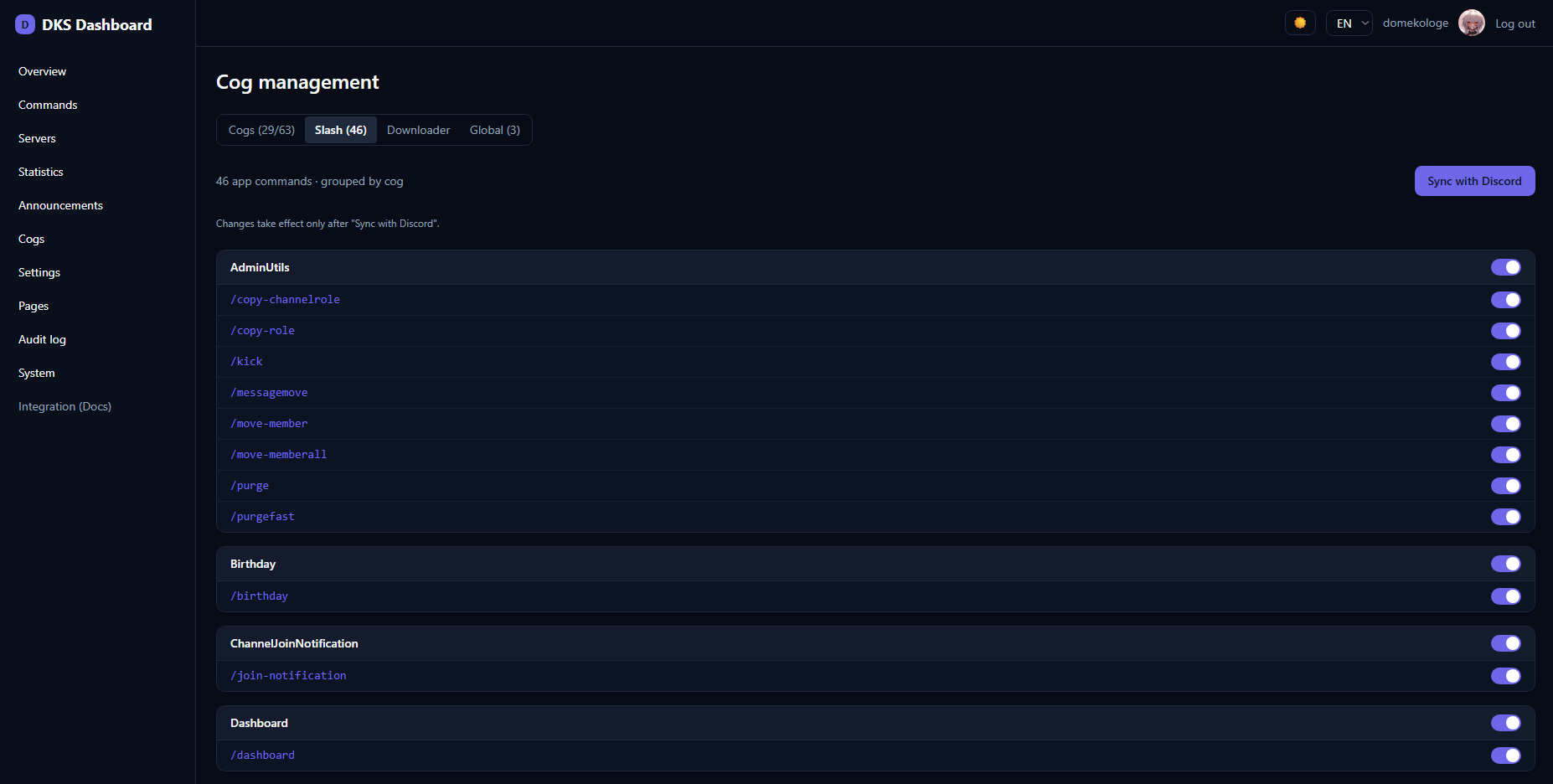Open Audit log in the sidebar
Image resolution: width=1553 pixels, height=784 pixels.
(42, 339)
